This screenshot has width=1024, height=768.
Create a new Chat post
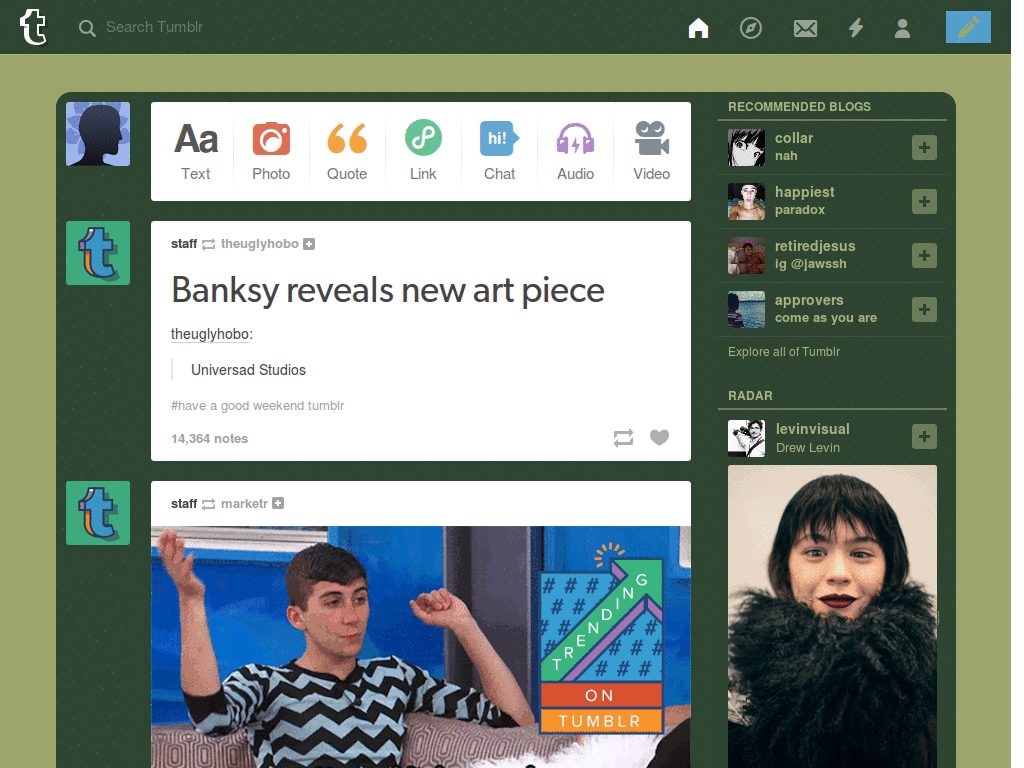coord(500,152)
